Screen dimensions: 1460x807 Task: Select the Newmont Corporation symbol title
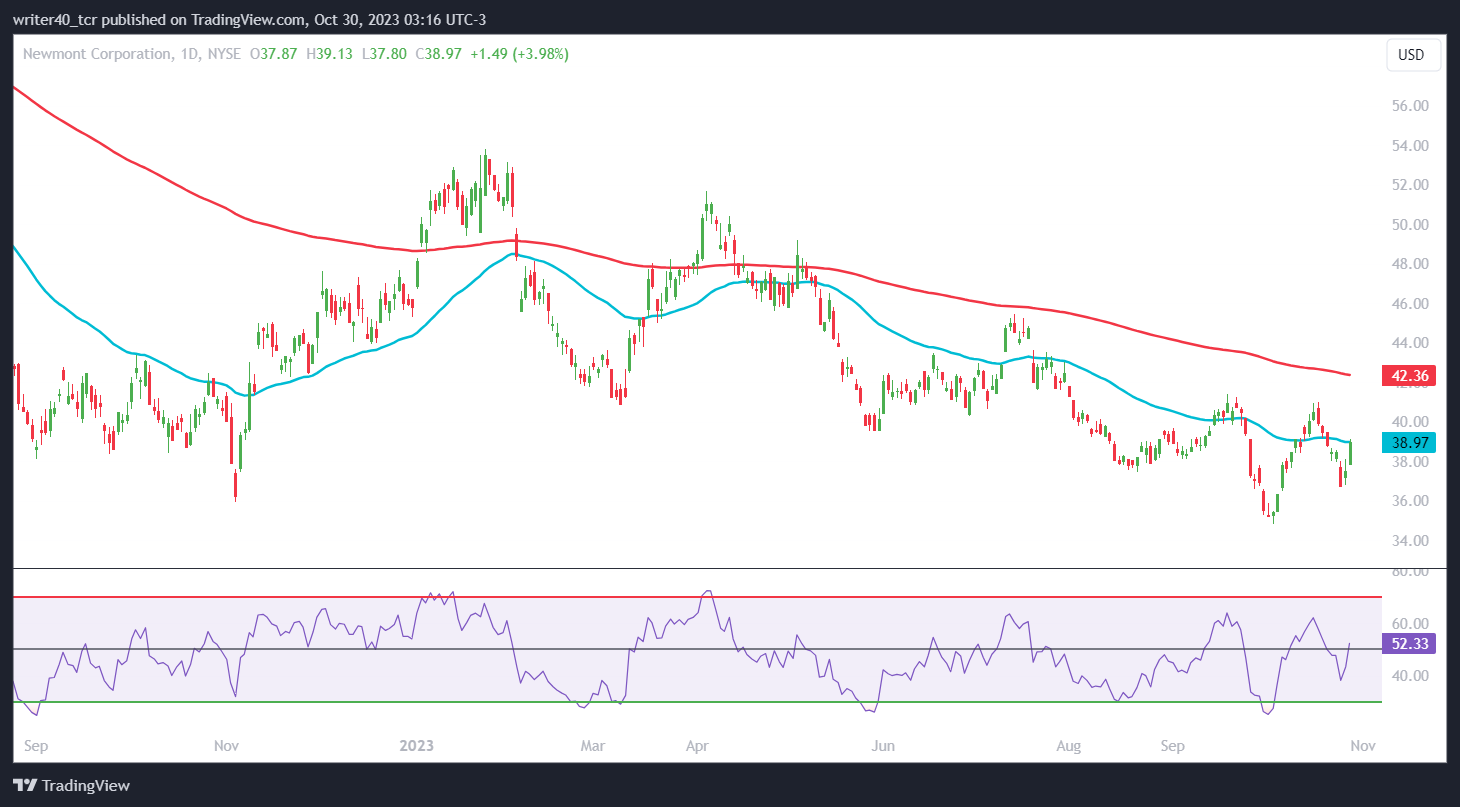97,54
